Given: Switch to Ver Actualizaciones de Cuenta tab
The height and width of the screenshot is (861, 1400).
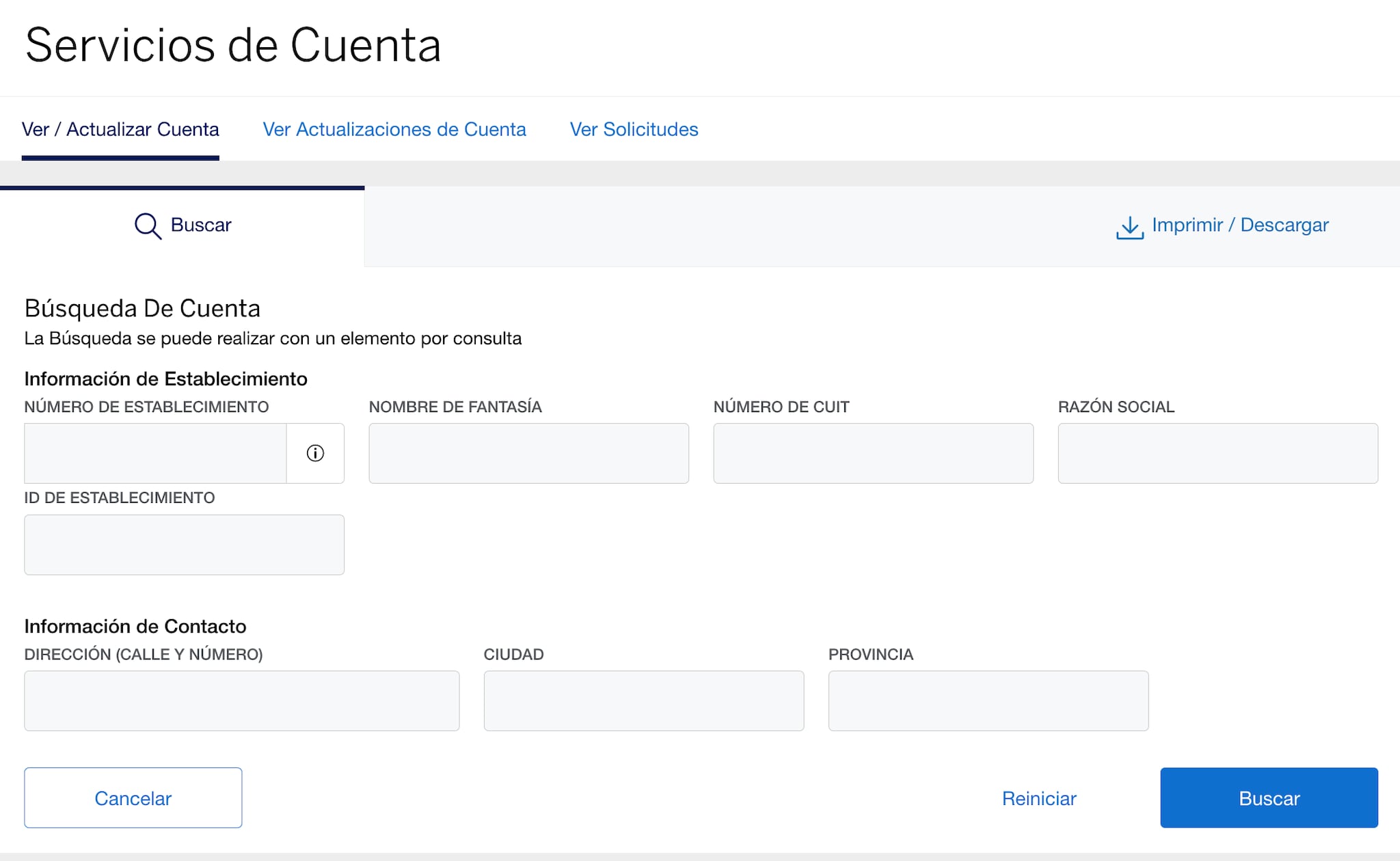Looking at the screenshot, I should point(394,129).
